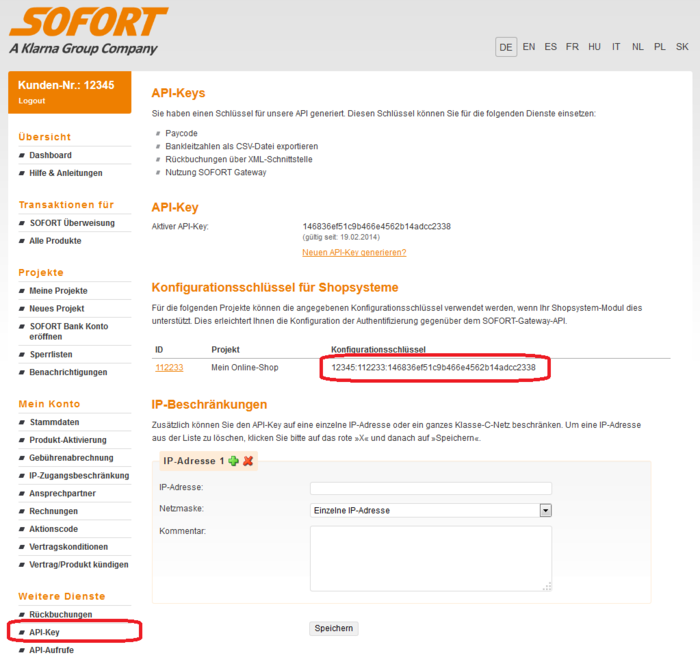Focus the Kommentar text area

pos(431,559)
